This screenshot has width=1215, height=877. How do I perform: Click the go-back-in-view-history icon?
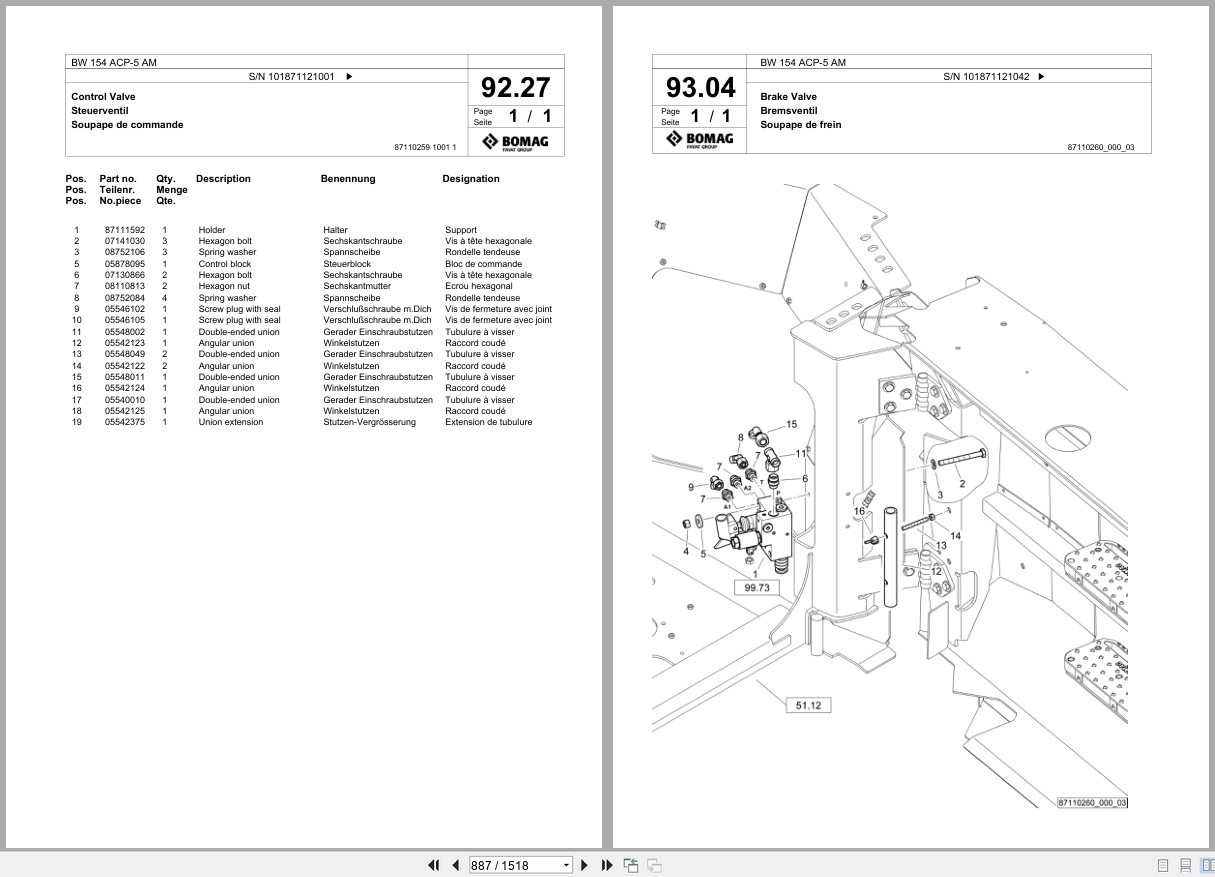point(631,865)
